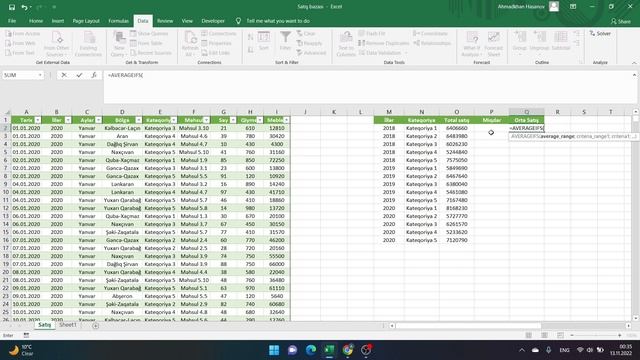Click the zoom out minus button
640x360 pixels.
(572, 336)
